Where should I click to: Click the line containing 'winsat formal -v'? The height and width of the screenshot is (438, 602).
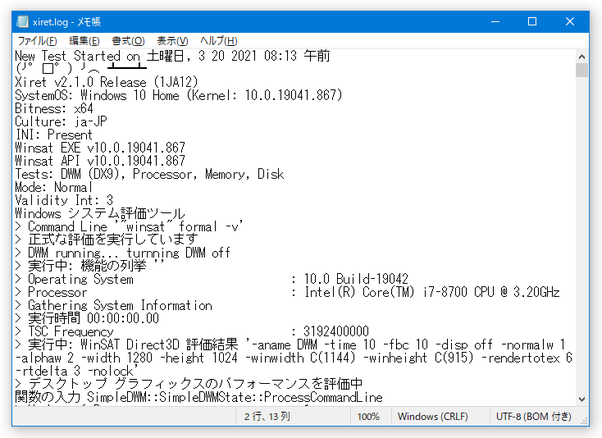129,227
